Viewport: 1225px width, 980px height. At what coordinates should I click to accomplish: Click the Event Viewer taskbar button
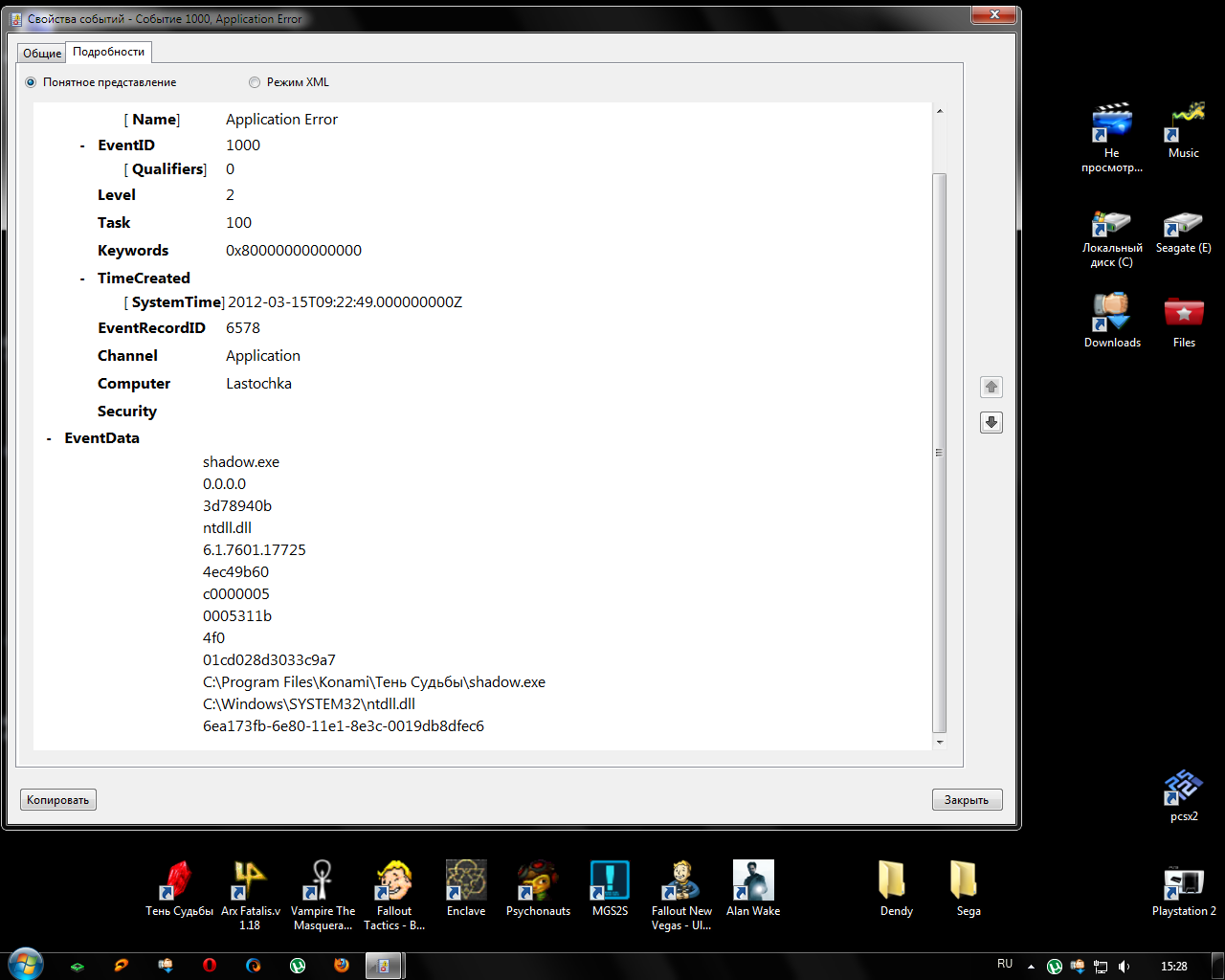tap(384, 966)
